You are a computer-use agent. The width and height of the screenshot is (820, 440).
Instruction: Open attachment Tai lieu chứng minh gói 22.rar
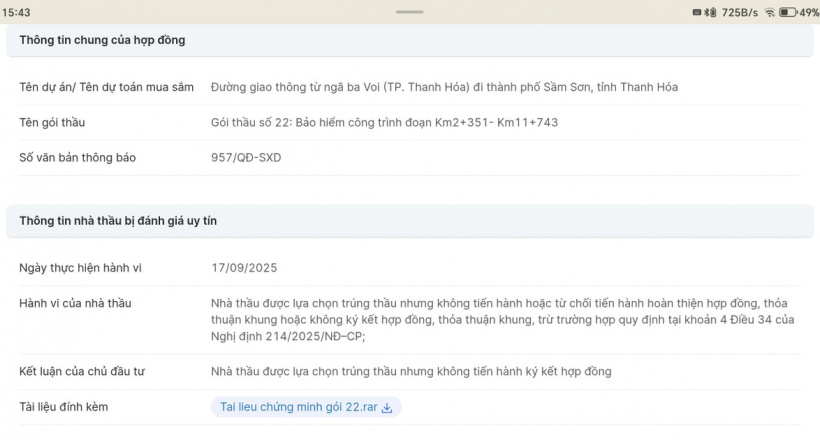pos(299,408)
